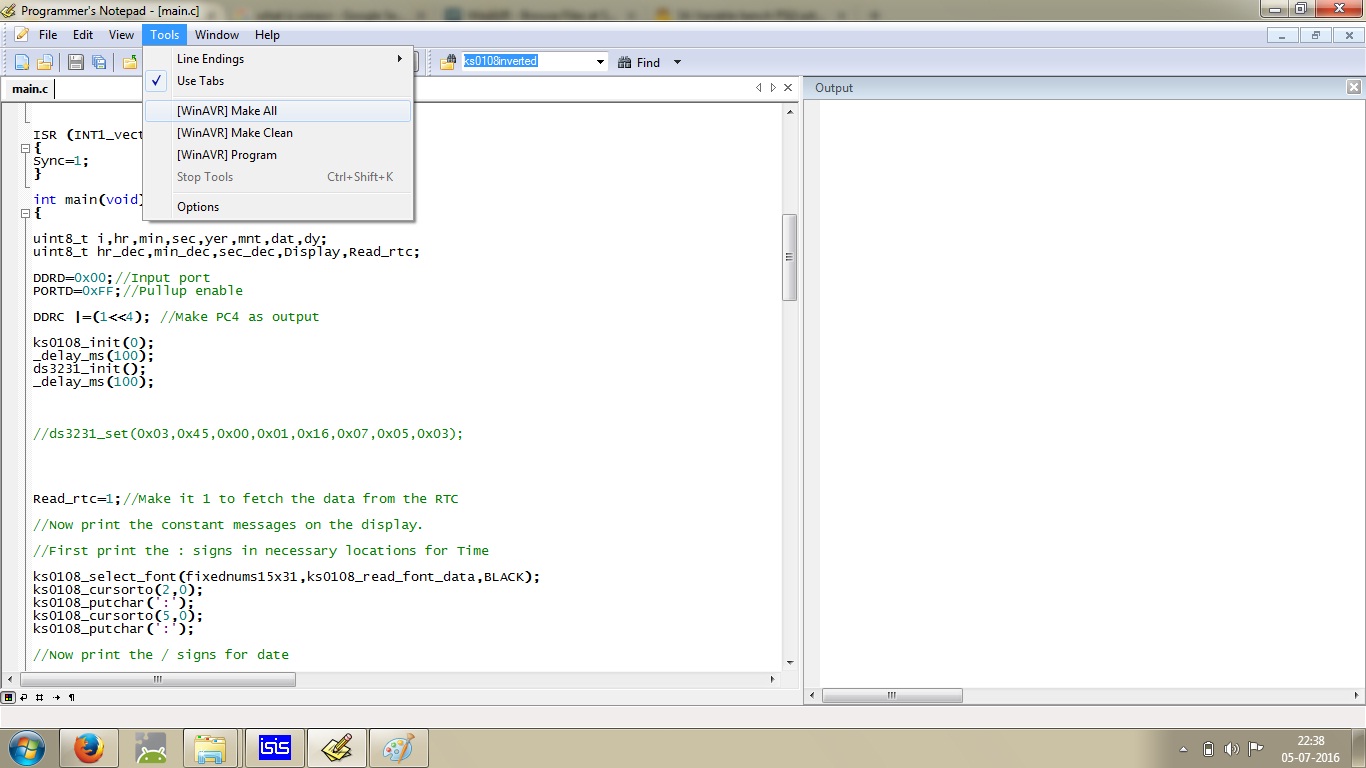Click the Programmer's Notepad document icon in menu bar

point(21,35)
